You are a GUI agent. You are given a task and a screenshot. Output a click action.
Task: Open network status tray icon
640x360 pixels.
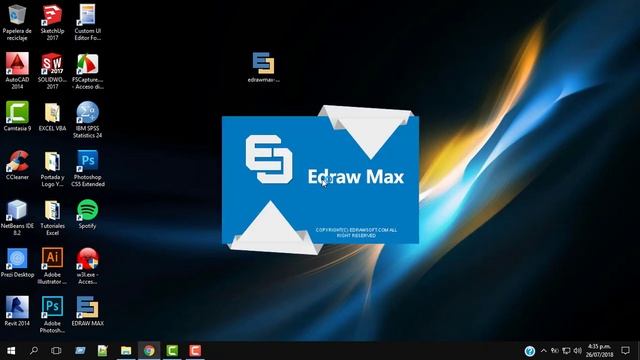566,351
